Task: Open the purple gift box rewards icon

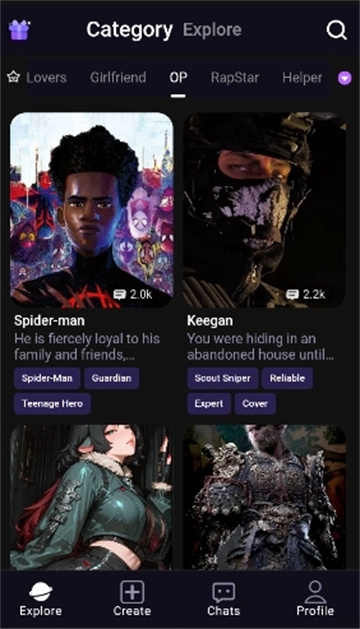Action: (19, 30)
